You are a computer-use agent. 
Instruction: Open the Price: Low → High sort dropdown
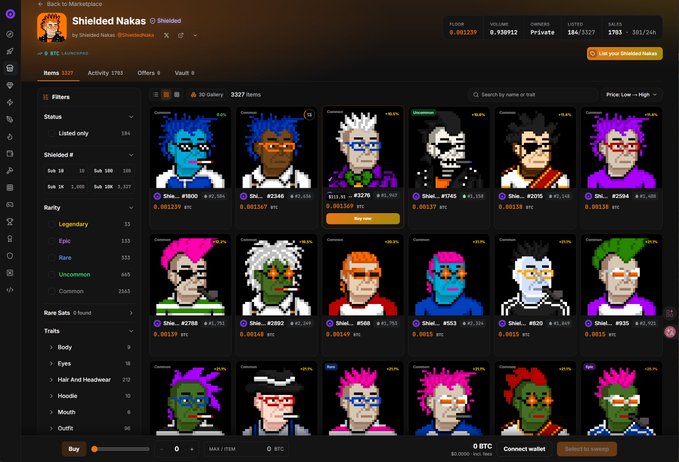[x=631, y=94]
